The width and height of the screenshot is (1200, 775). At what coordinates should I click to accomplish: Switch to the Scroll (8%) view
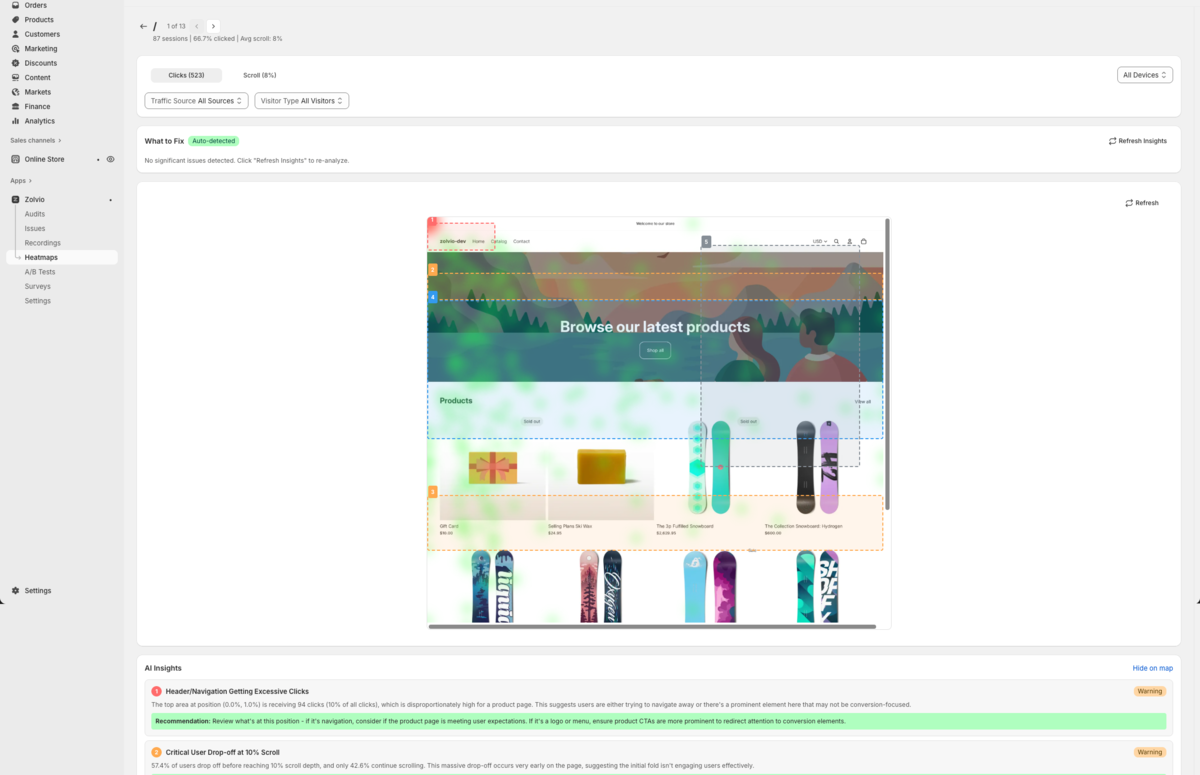(259, 74)
